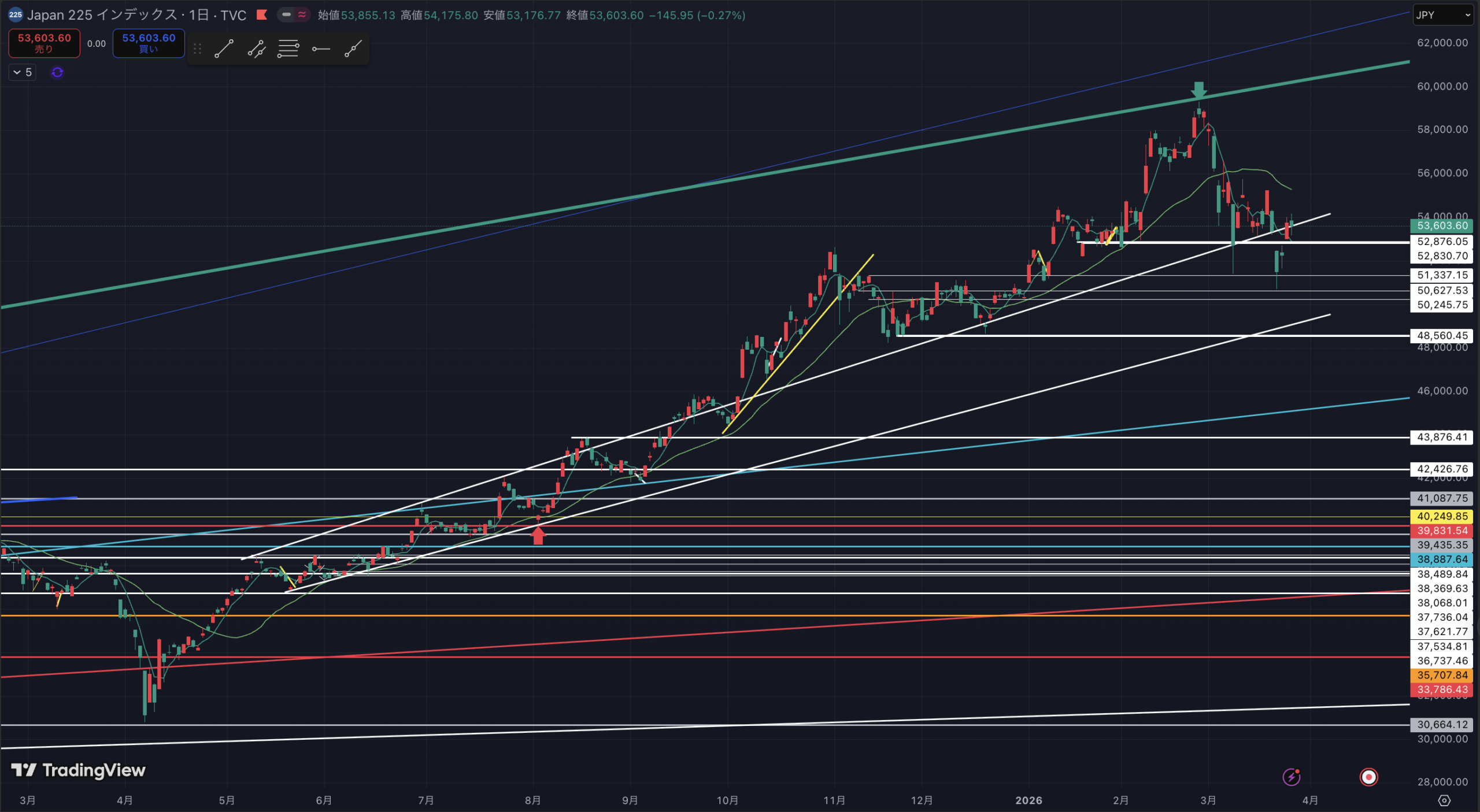Viewport: 1480px width, 812px height.
Task: Click the purple lightning flash icon
Action: click(1292, 777)
